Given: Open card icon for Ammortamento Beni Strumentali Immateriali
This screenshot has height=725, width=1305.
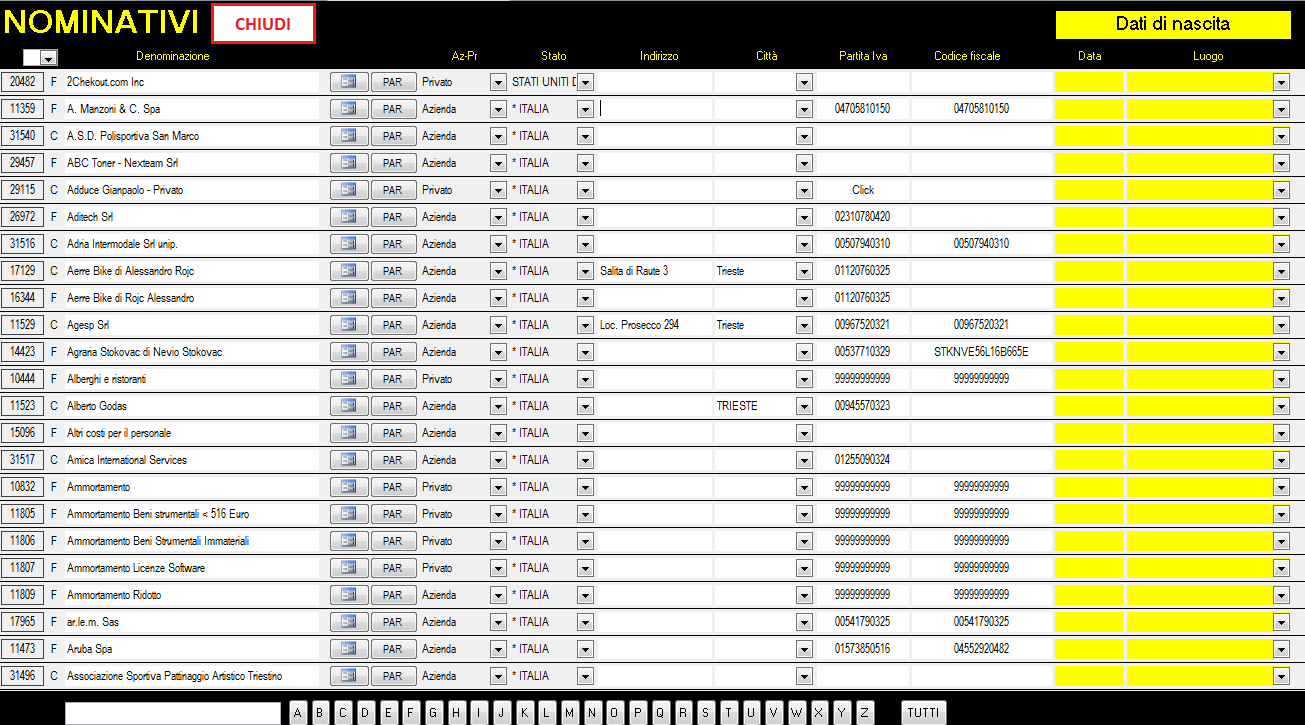Looking at the screenshot, I should (x=349, y=541).
